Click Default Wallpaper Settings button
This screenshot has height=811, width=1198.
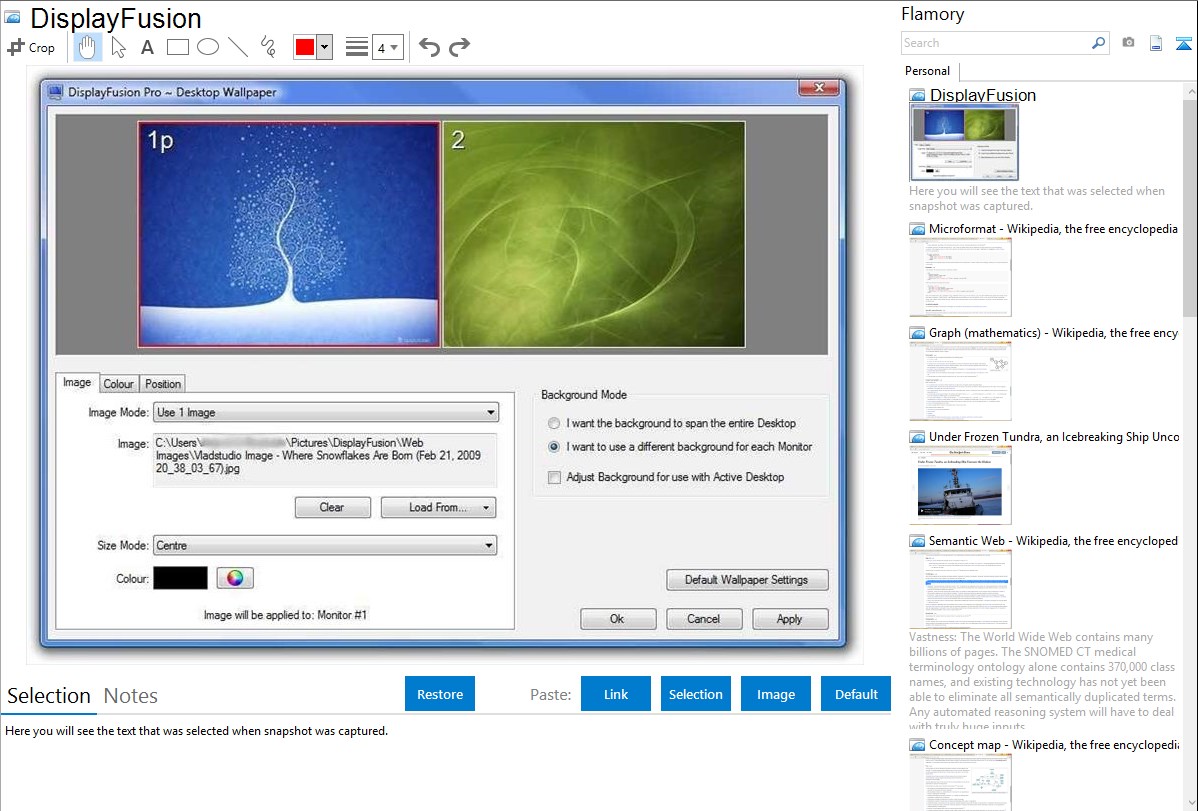(746, 579)
